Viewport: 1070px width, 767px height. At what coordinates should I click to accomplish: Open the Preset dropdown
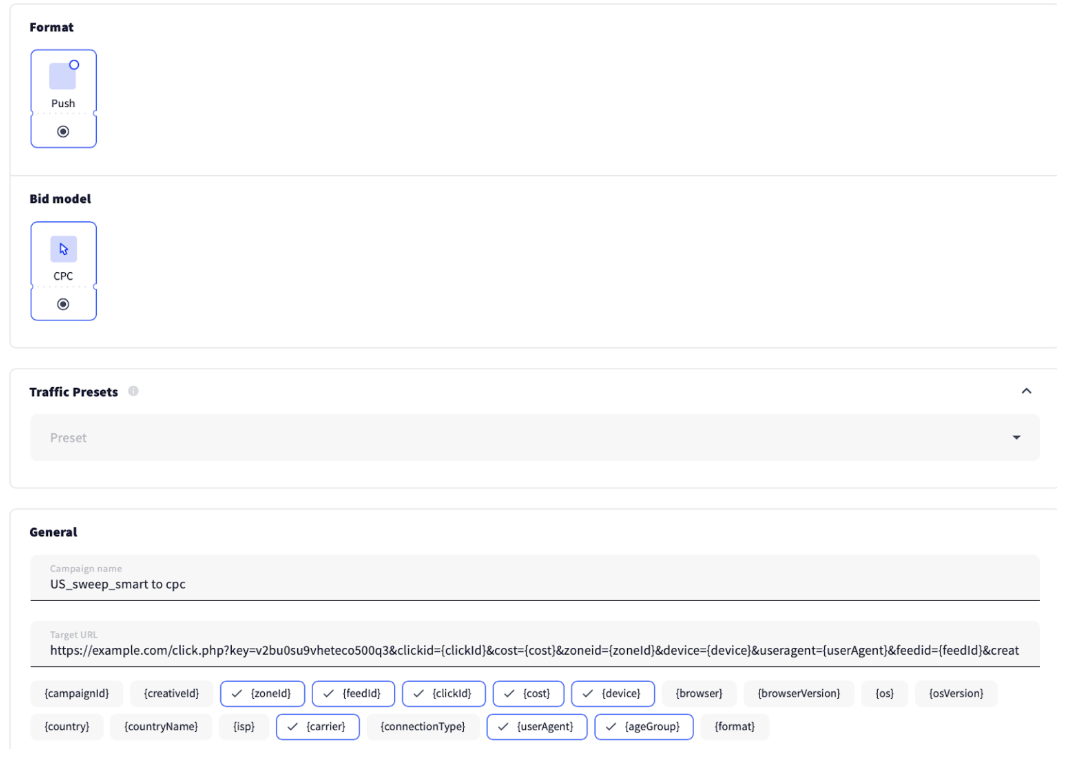(x=535, y=438)
